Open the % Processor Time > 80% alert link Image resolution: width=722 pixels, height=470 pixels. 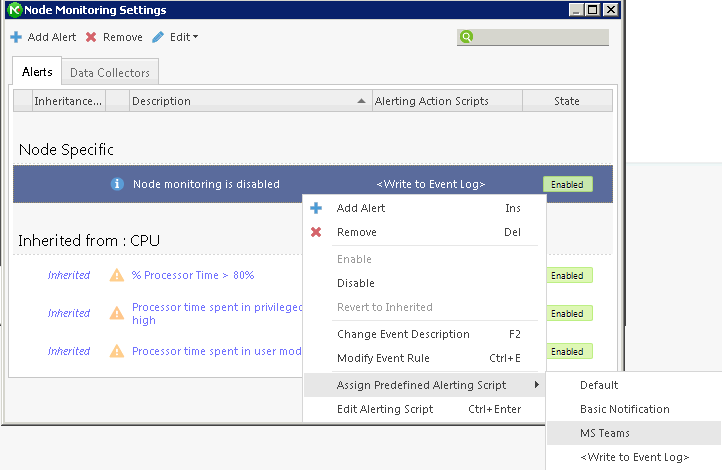193,275
